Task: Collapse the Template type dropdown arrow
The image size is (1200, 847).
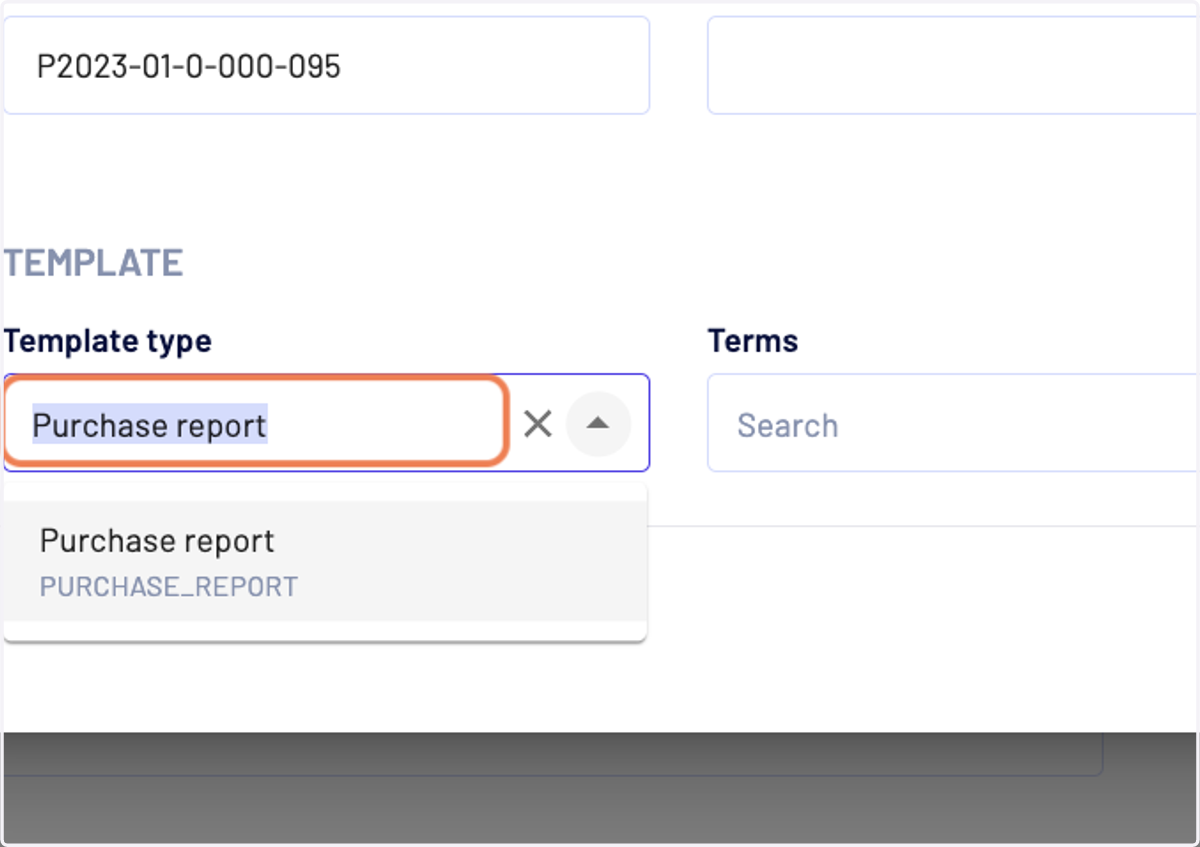Action: [x=598, y=424]
